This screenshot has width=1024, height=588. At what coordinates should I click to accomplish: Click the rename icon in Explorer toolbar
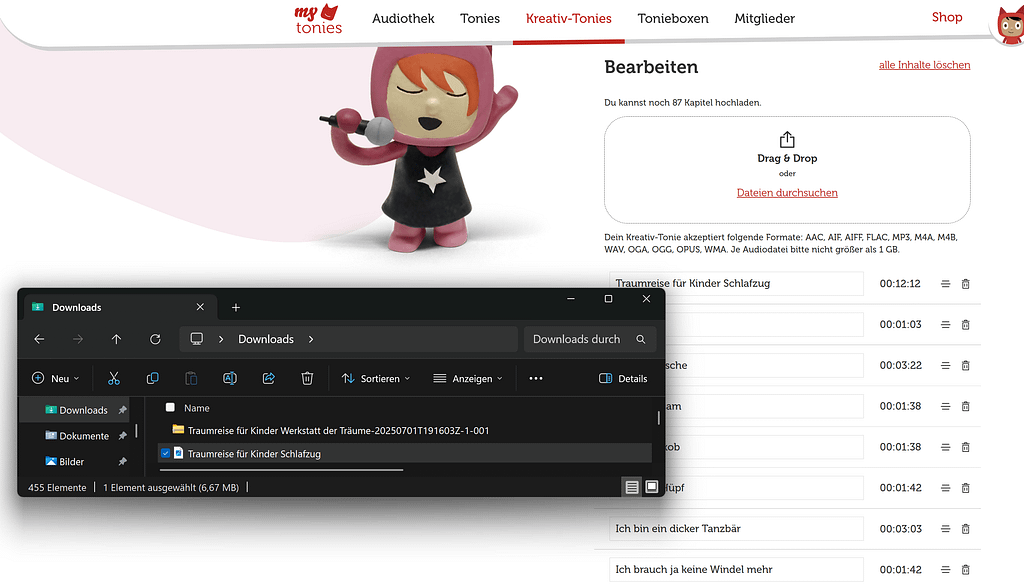(230, 379)
